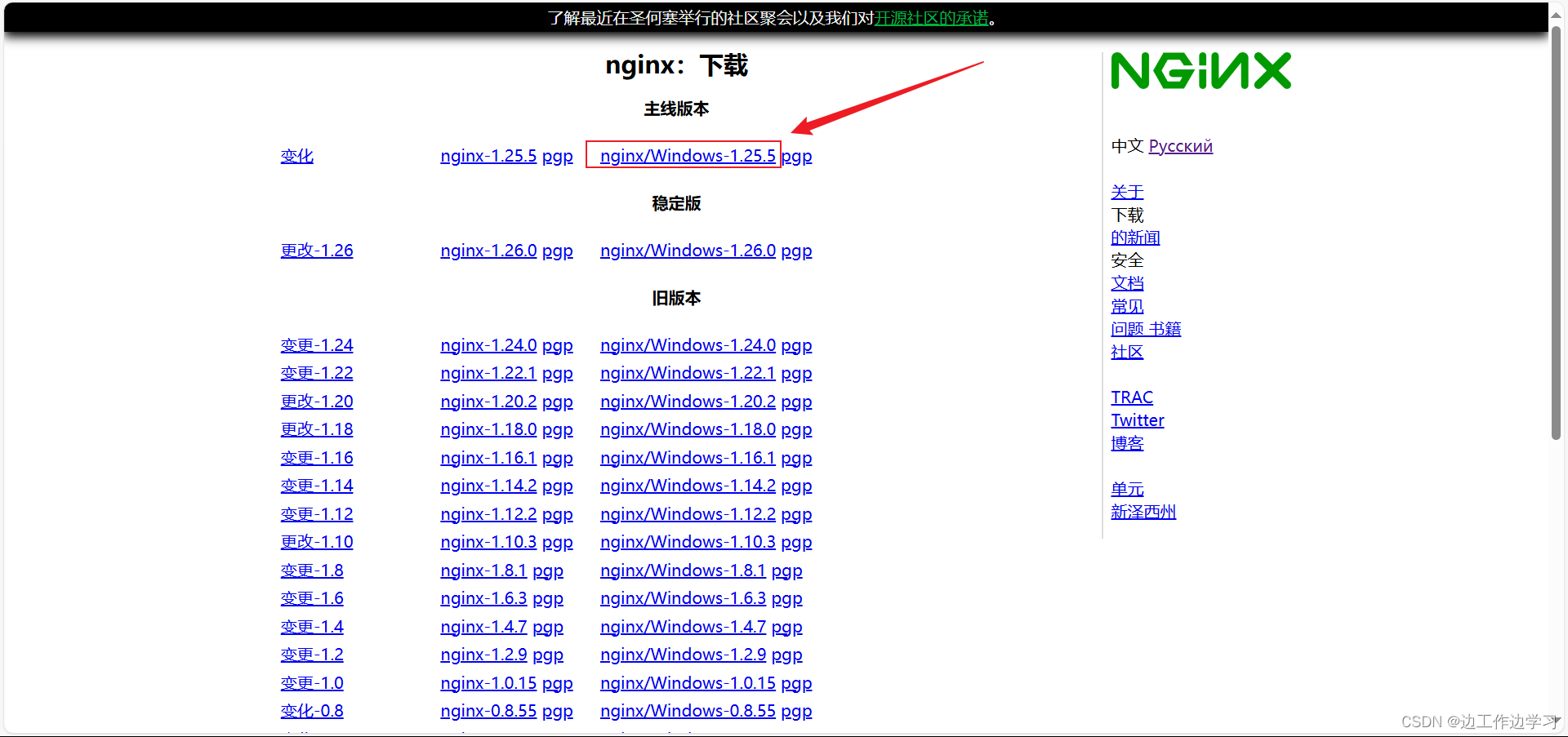The height and width of the screenshot is (737, 1568).
Task: Open the 单元 sidebar link
Action: pyautogui.click(x=1127, y=489)
